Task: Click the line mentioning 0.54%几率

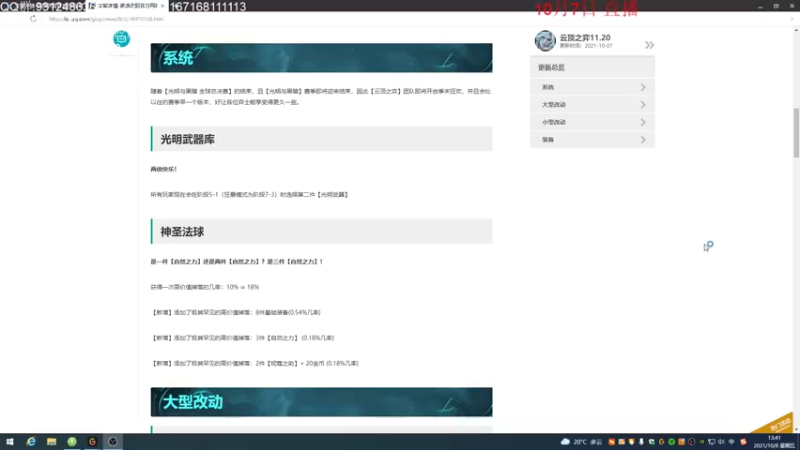Action: click(x=236, y=312)
